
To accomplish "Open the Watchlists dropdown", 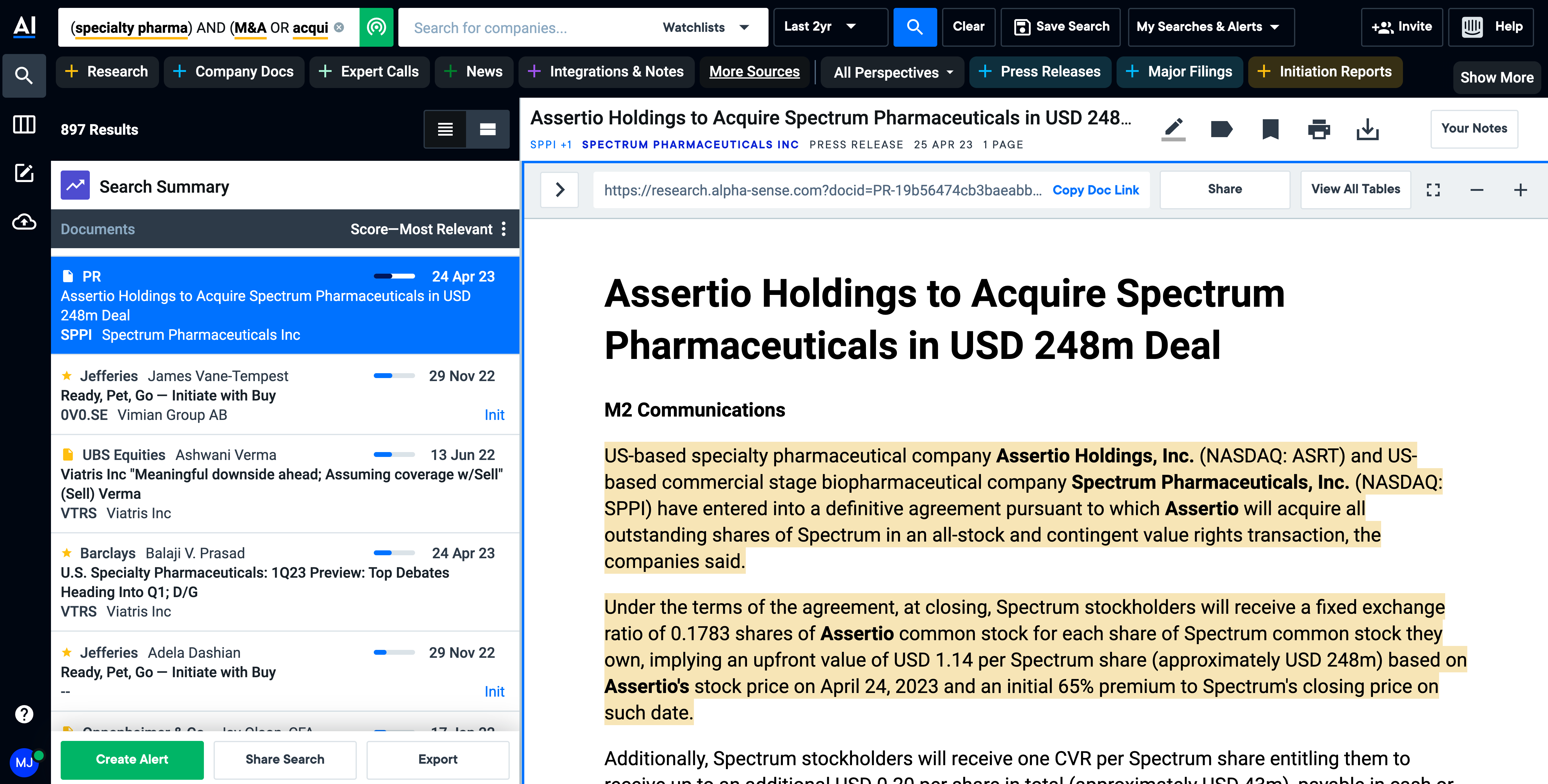I will [706, 27].
